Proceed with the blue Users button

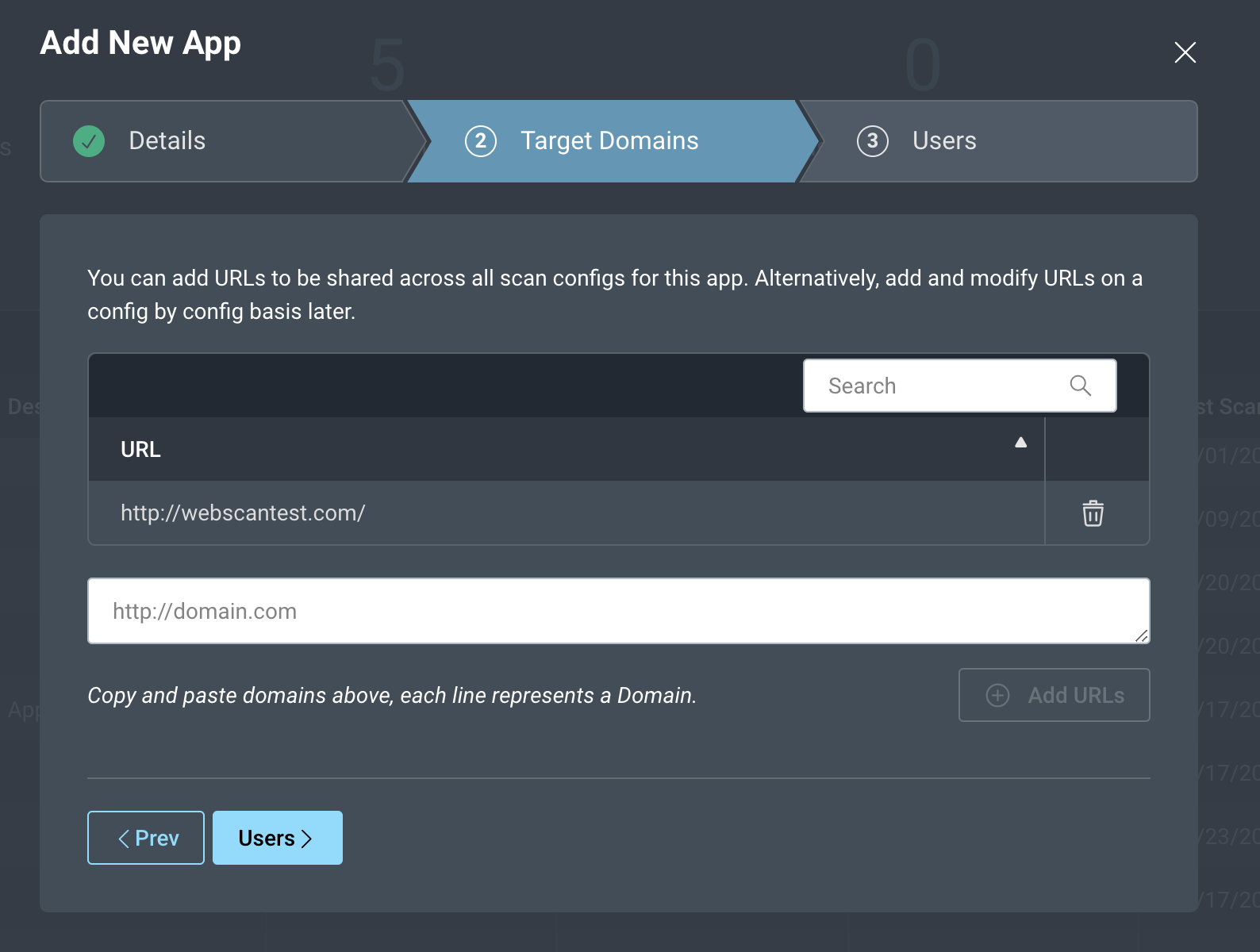tap(277, 838)
